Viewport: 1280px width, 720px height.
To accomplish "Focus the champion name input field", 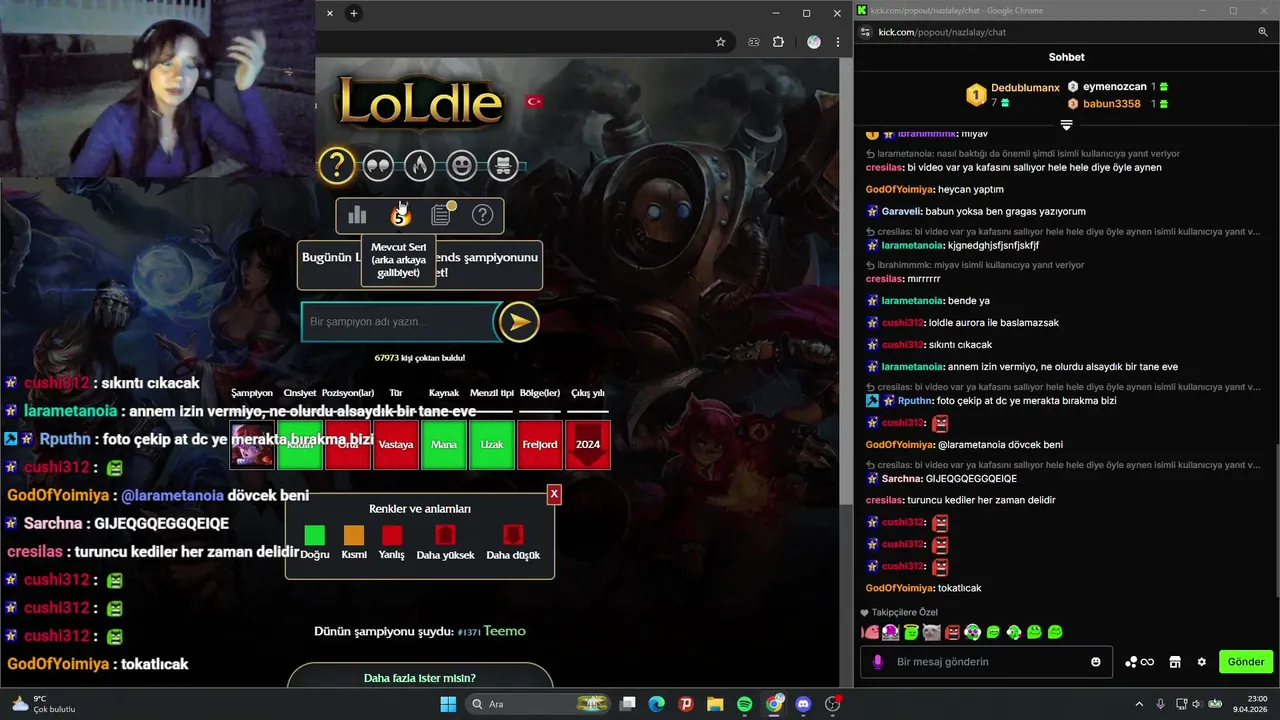I will [x=400, y=322].
